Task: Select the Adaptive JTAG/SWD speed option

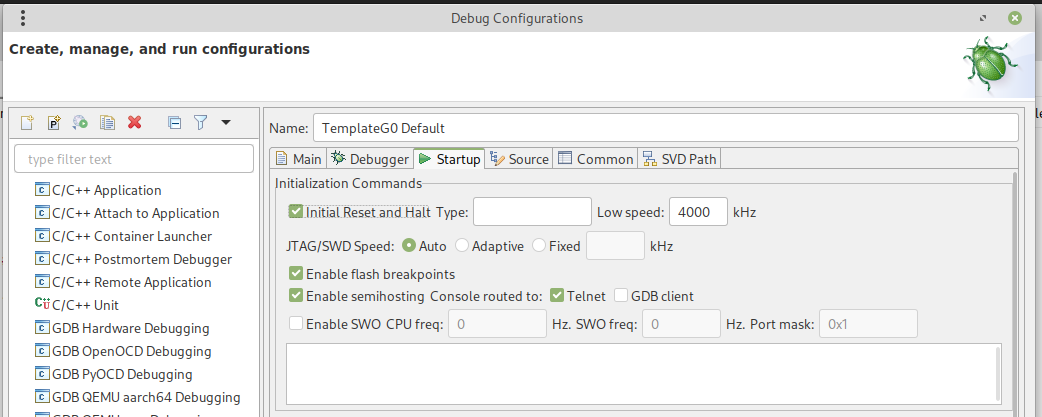Action: 461,245
